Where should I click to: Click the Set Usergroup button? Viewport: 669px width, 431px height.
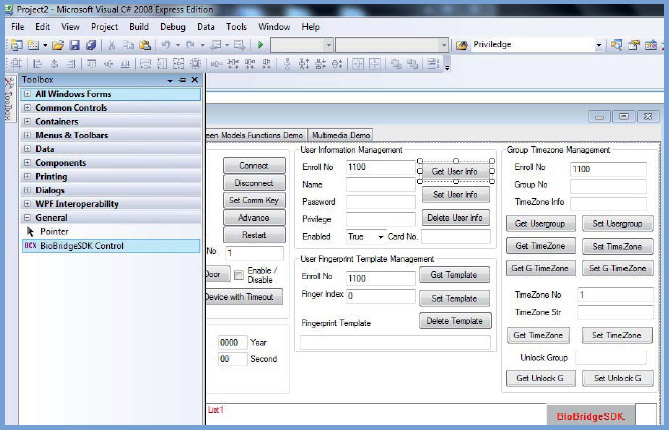[x=617, y=224]
